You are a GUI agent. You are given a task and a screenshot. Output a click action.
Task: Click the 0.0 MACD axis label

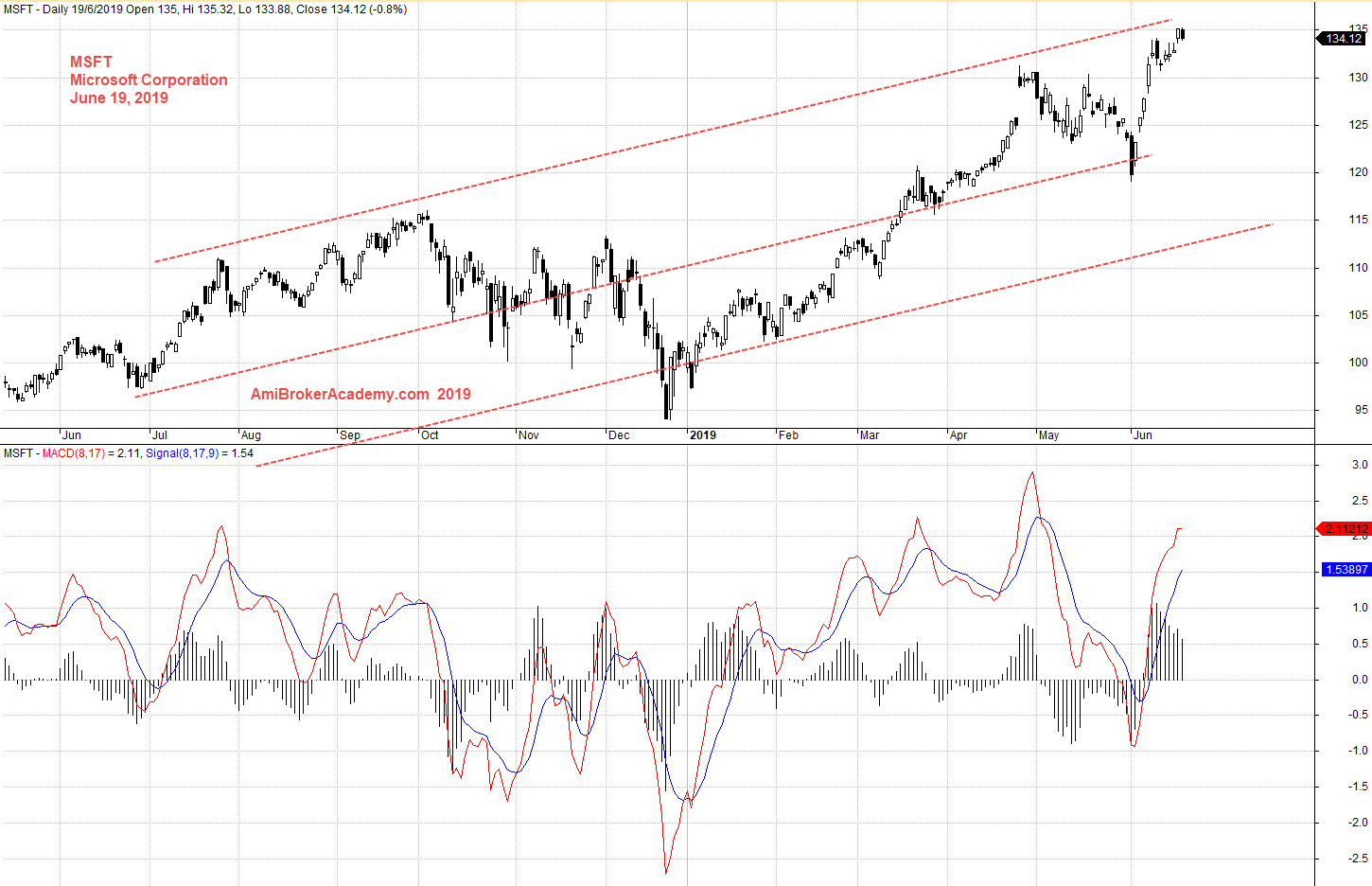click(1360, 680)
